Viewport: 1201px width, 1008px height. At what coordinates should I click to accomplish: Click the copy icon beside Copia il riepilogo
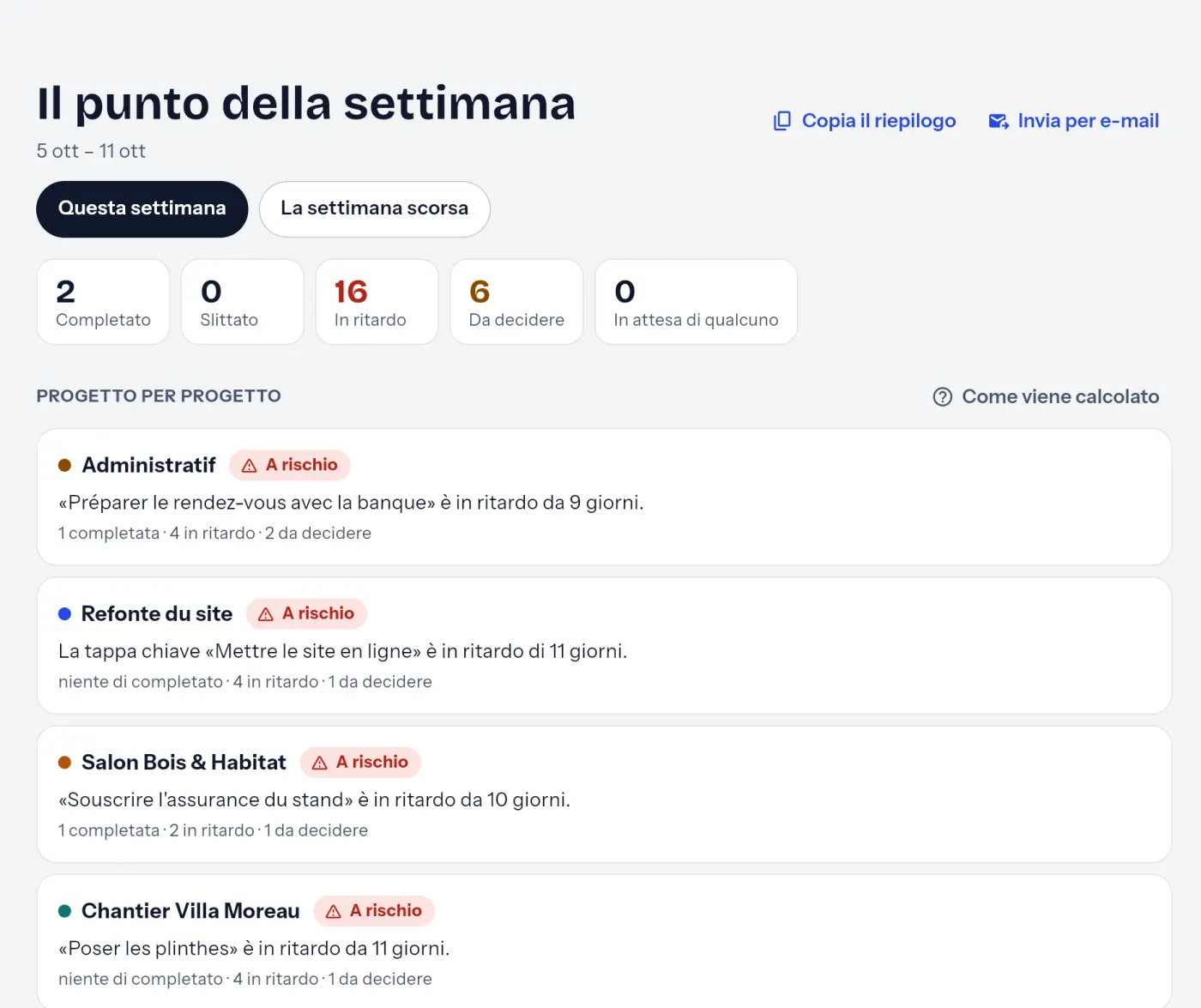pos(782,121)
